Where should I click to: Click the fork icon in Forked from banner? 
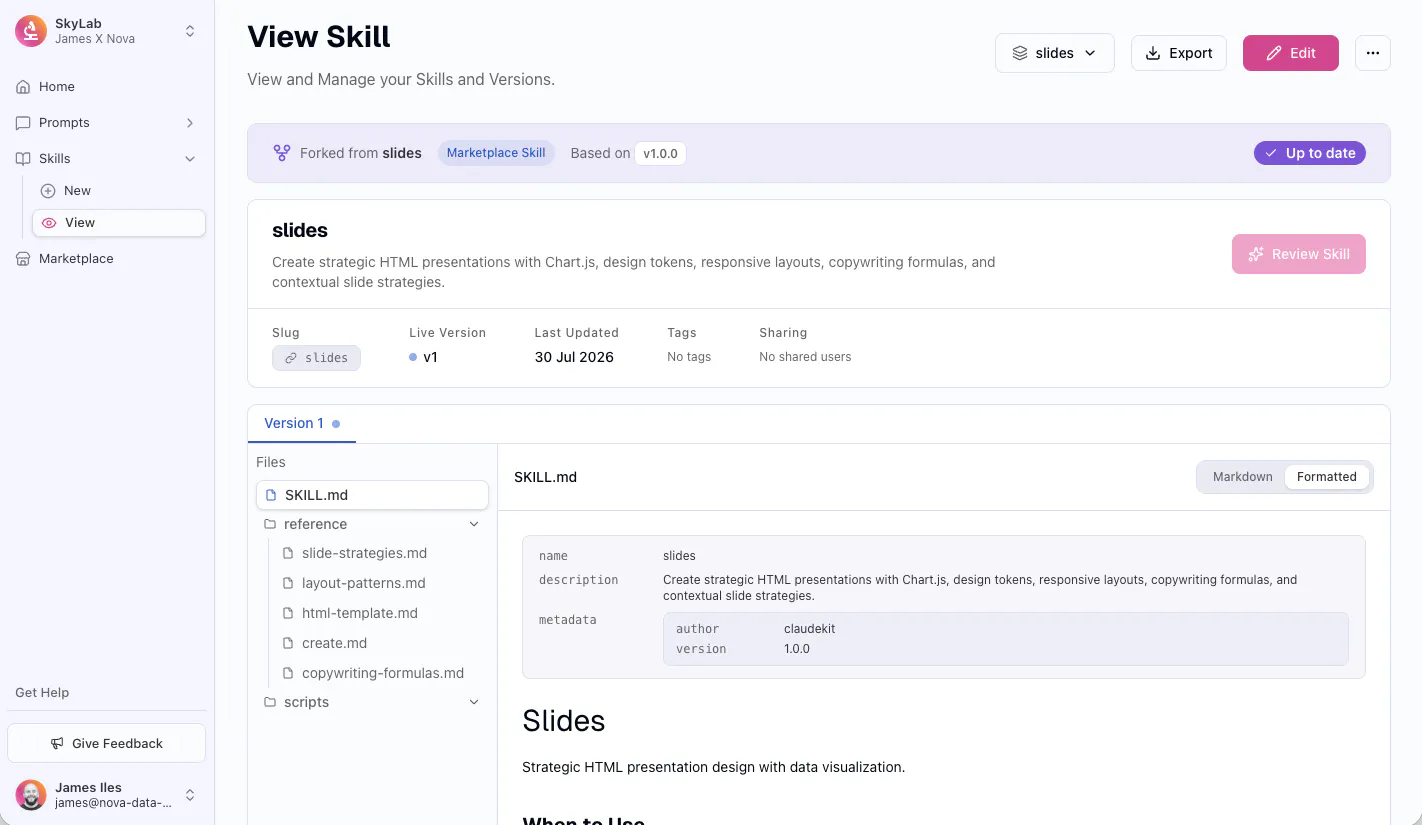282,153
